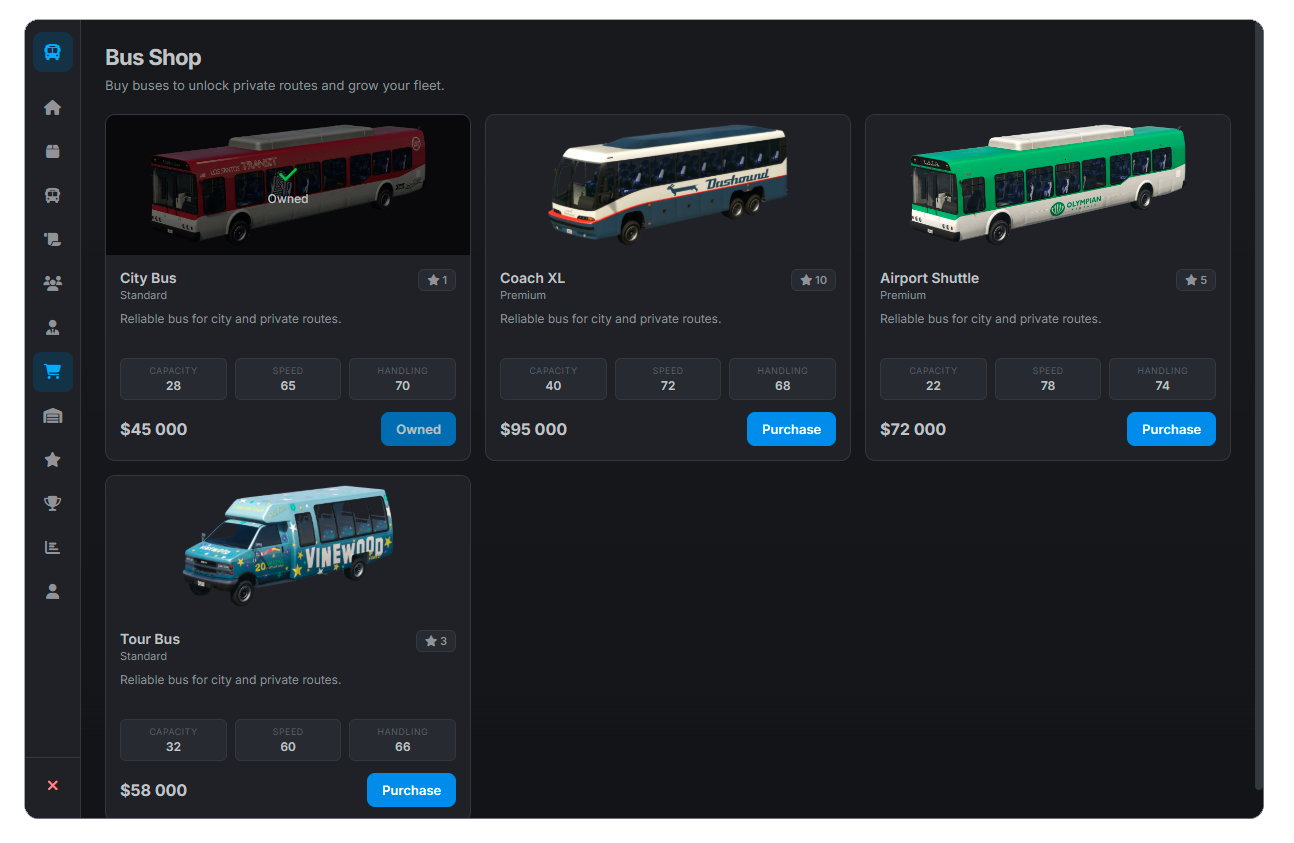Close the panel with the red X
The height and width of the screenshot is (843, 1294).
pos(53,786)
